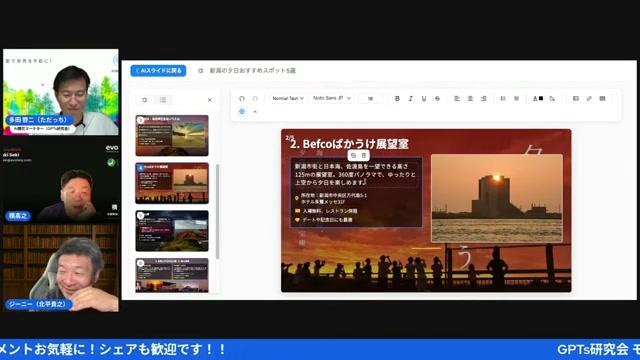Open the 'Normal Text' style dropdown

(x=288, y=98)
